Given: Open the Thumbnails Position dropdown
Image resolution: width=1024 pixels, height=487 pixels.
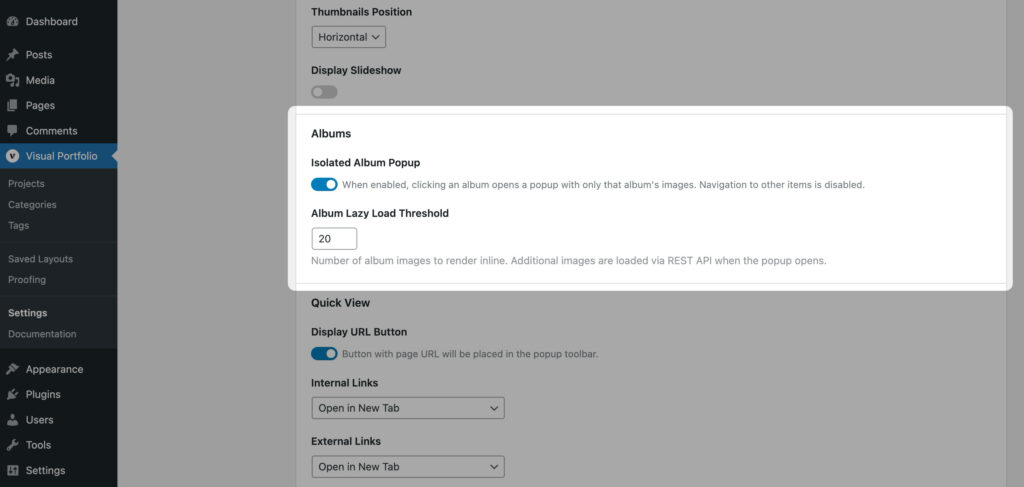Looking at the screenshot, I should click(348, 37).
